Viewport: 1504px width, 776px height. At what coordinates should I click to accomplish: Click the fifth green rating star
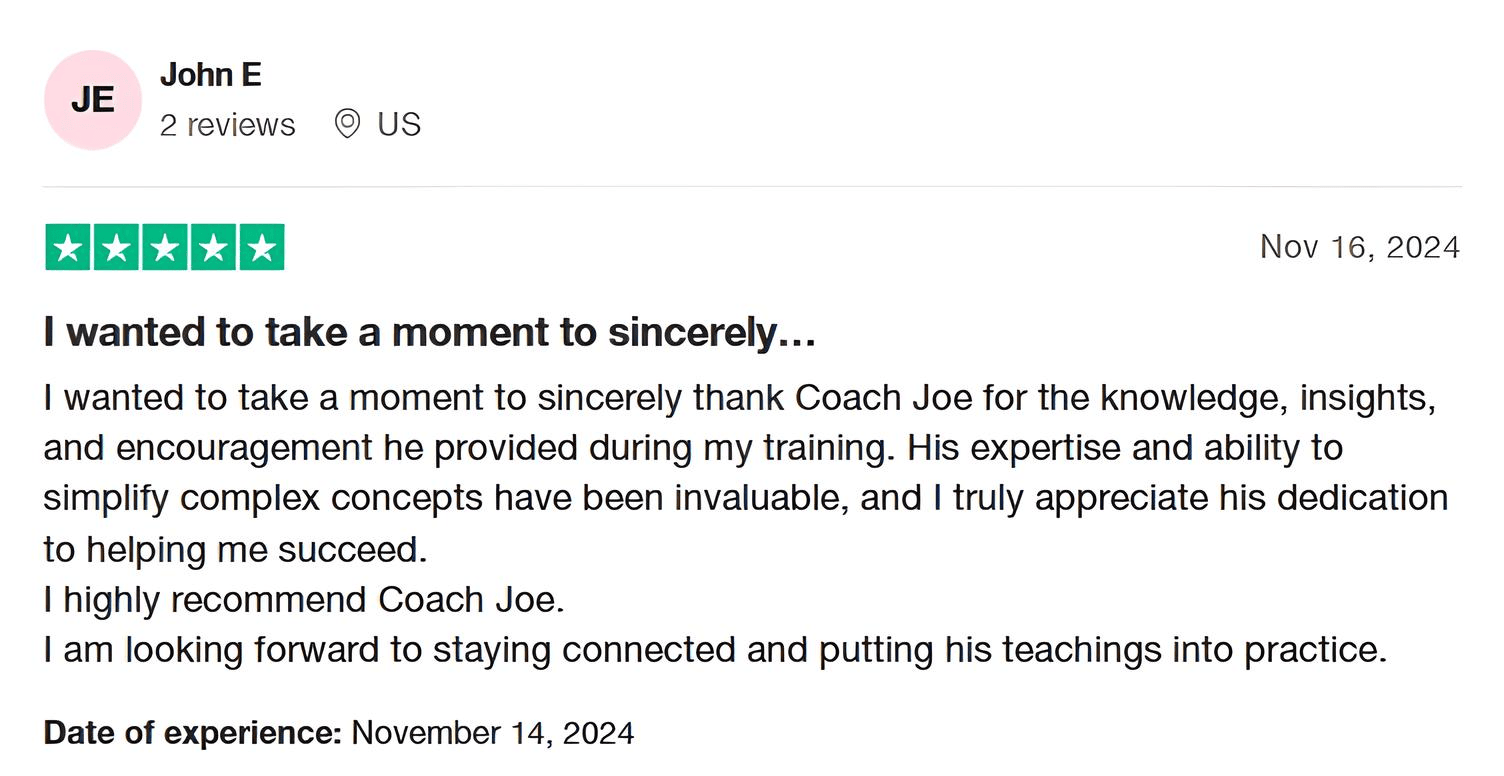[261, 248]
